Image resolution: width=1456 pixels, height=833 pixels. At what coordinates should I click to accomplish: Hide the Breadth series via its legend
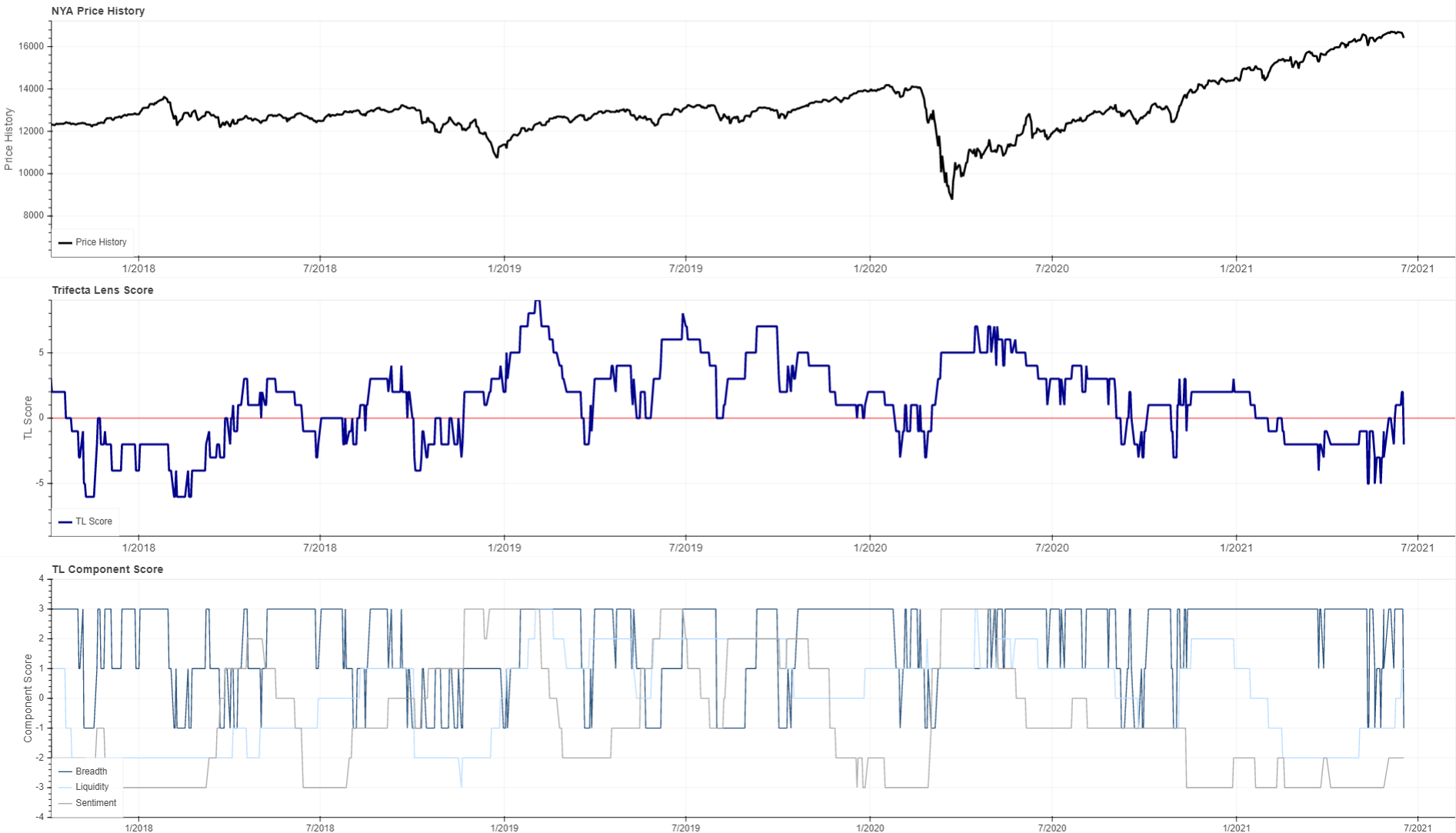point(93,771)
